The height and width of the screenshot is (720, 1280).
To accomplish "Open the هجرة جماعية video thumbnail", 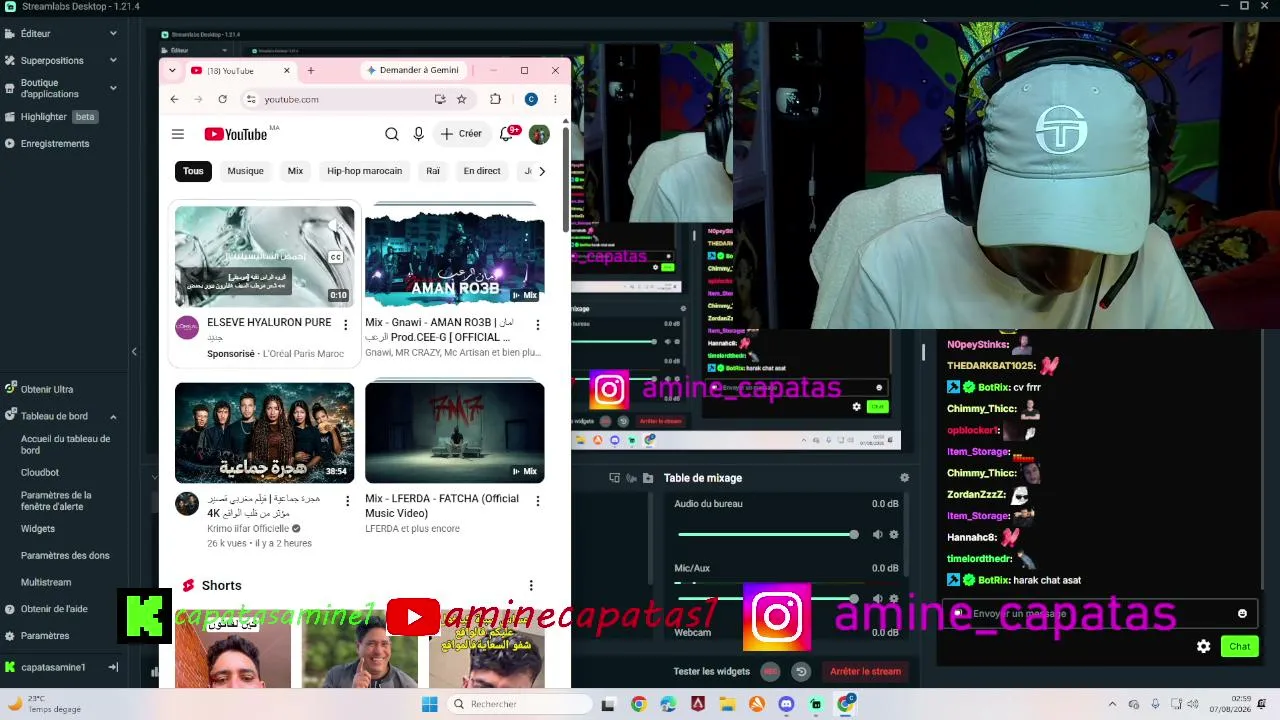I will 264,433.
